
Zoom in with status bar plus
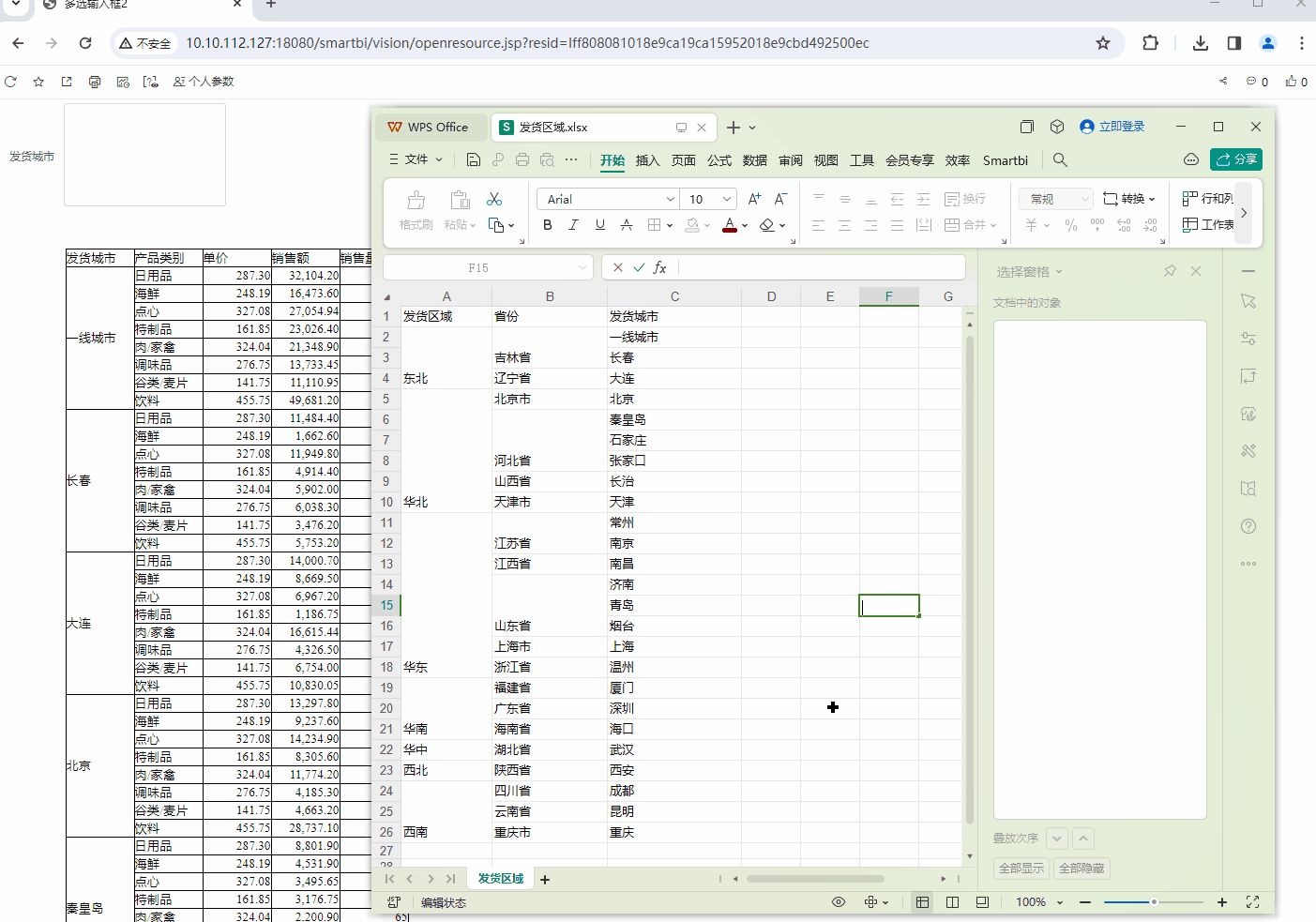1222,902
